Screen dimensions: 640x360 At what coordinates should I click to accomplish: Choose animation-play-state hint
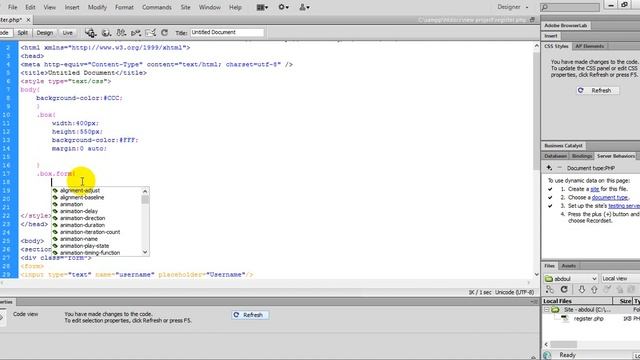(84, 246)
